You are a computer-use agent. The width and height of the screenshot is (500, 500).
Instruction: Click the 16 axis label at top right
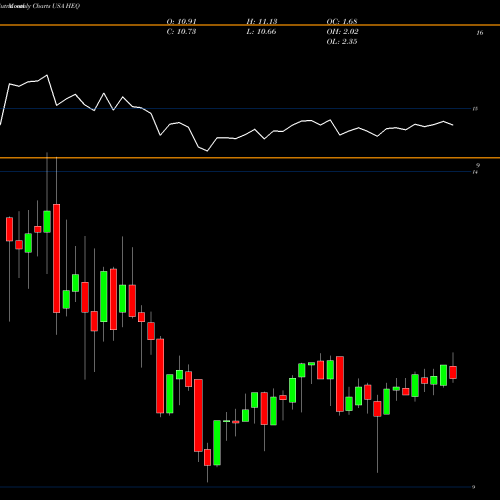pos(480,33)
